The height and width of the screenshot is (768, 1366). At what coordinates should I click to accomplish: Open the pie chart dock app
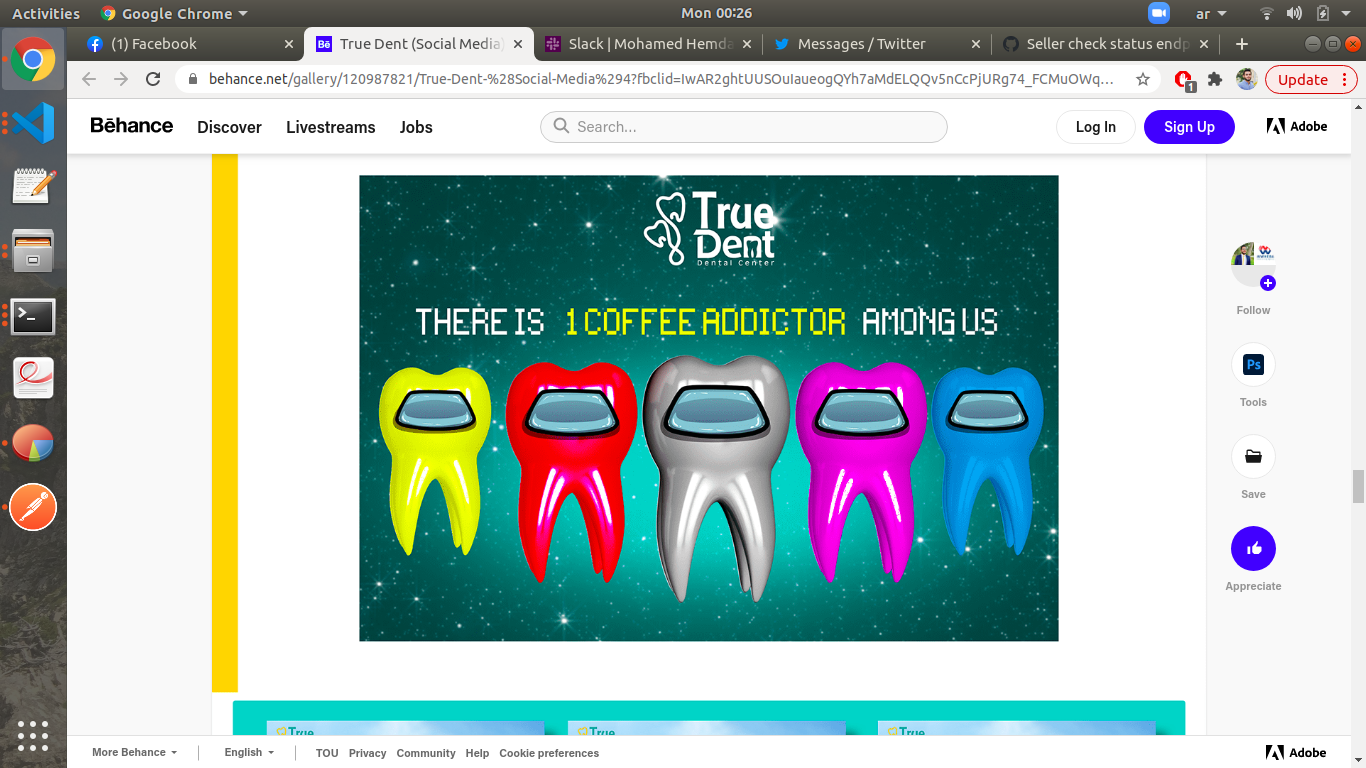(x=33, y=443)
